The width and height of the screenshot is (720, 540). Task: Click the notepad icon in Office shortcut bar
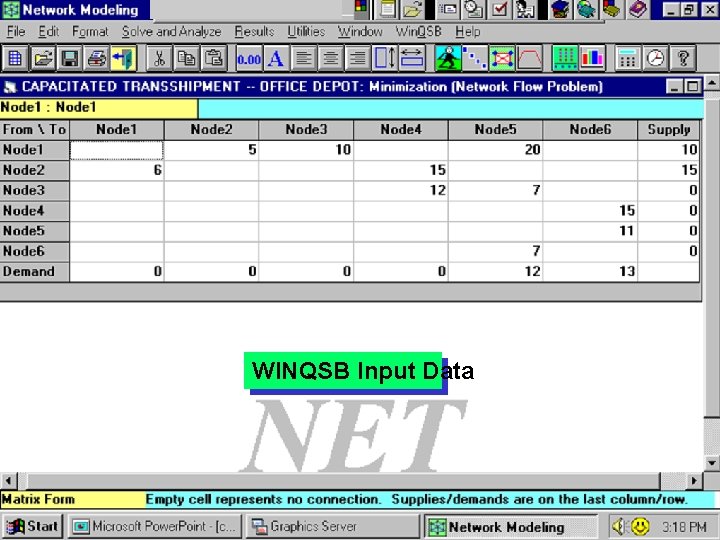(x=387, y=9)
